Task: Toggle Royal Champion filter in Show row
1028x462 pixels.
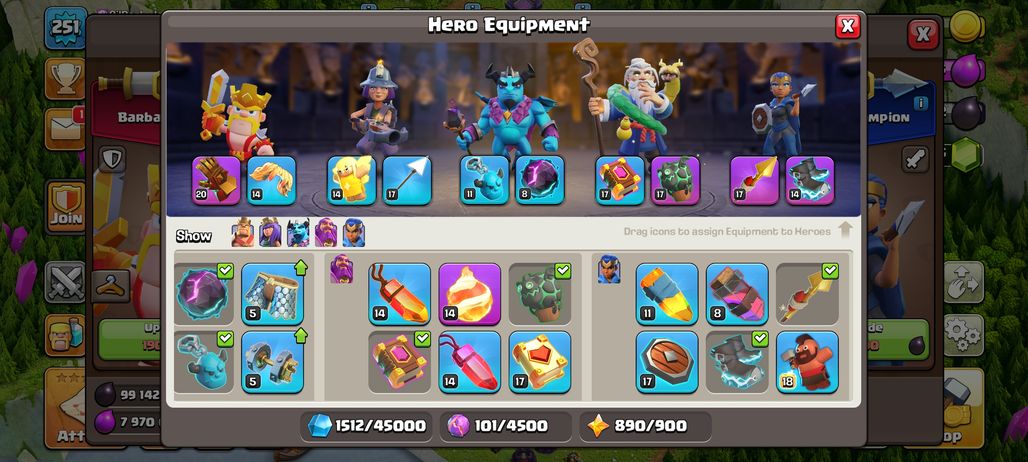Action: point(353,233)
